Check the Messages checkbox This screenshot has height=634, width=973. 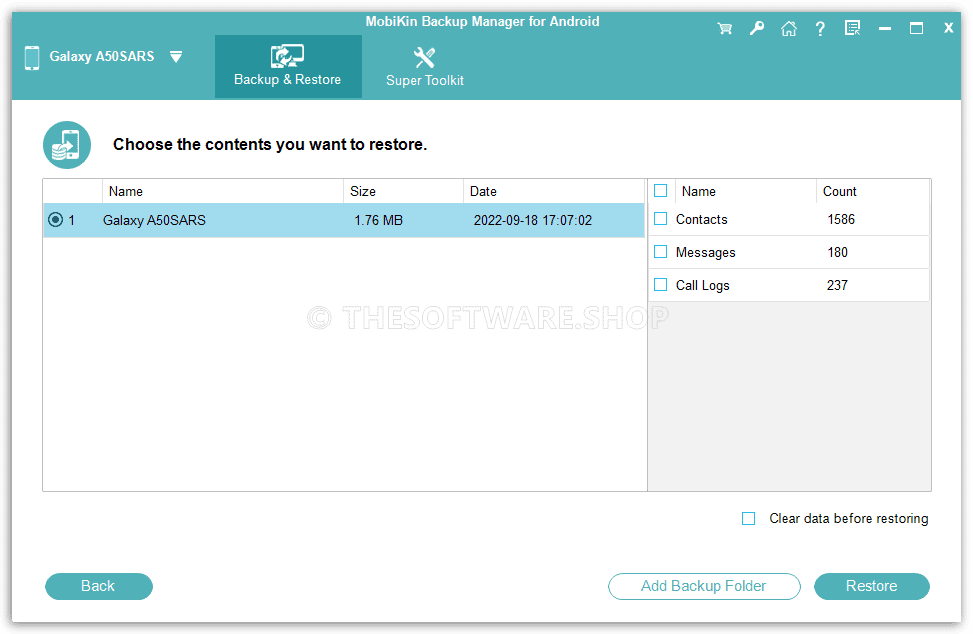[x=661, y=251]
